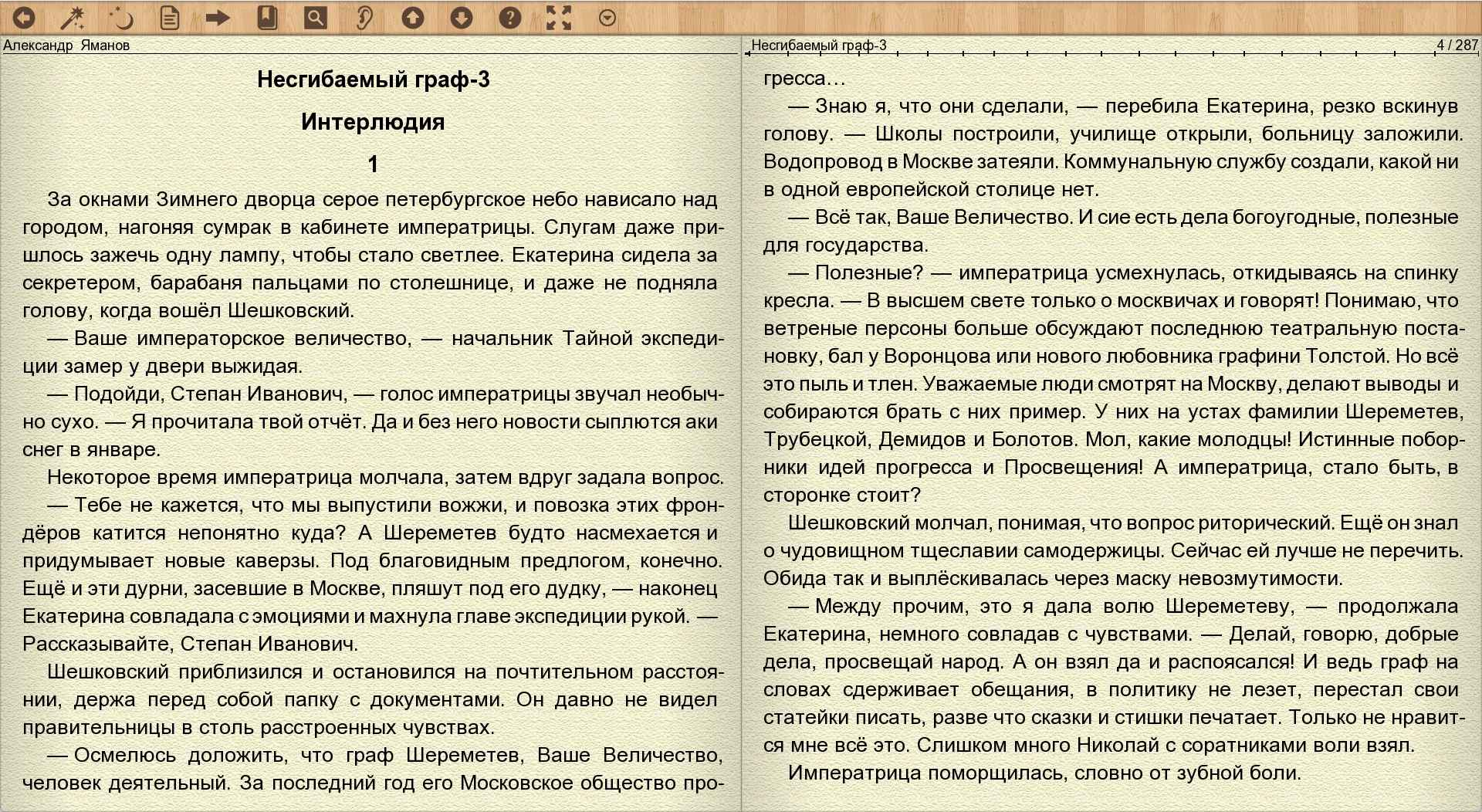Click the page counter 4 / 287

(x=1456, y=45)
